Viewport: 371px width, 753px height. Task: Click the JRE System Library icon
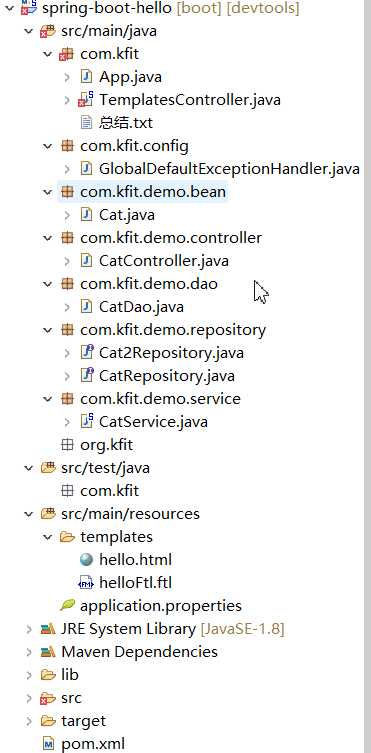48,629
